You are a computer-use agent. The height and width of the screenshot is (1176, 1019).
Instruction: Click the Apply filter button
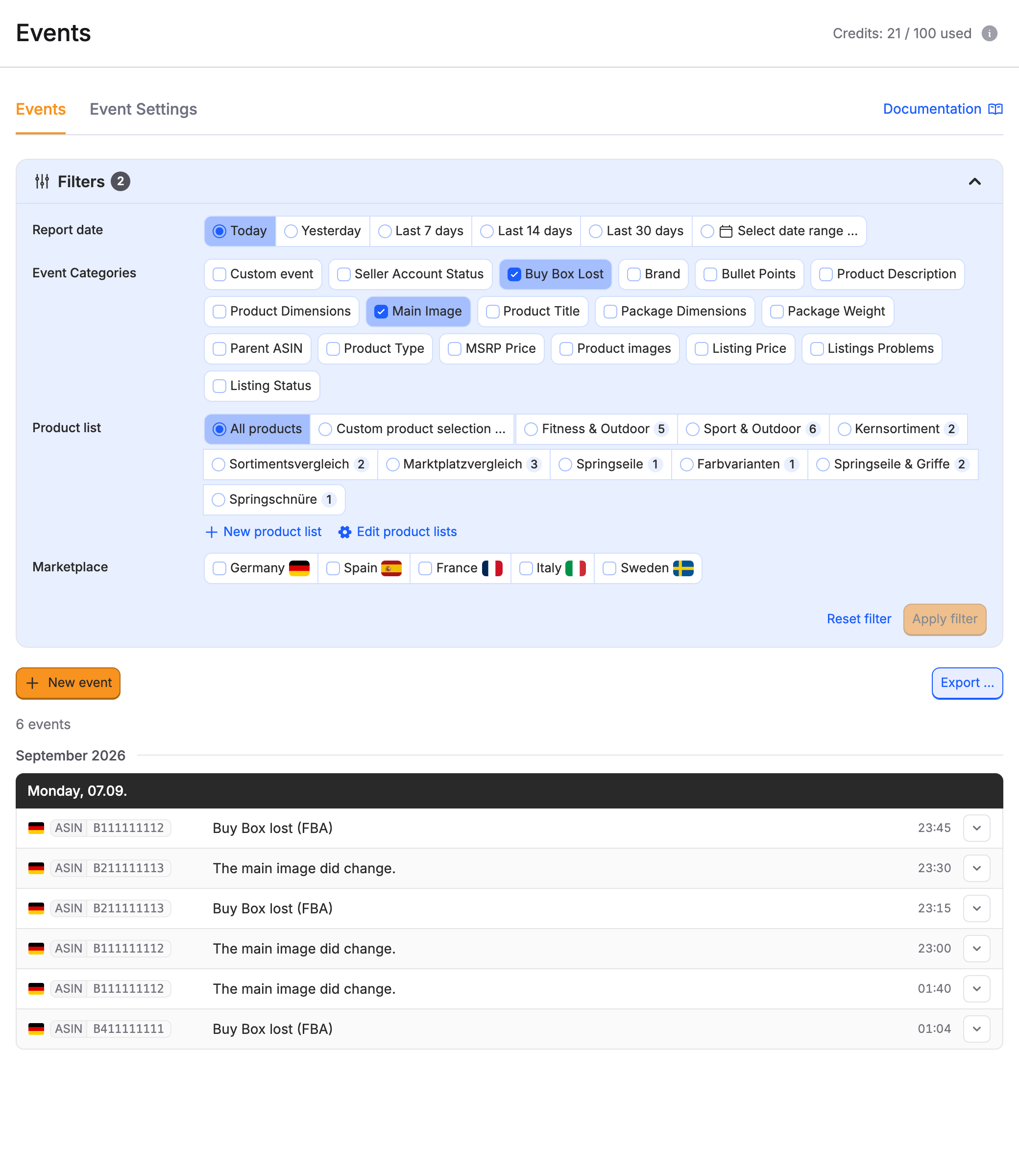point(945,619)
